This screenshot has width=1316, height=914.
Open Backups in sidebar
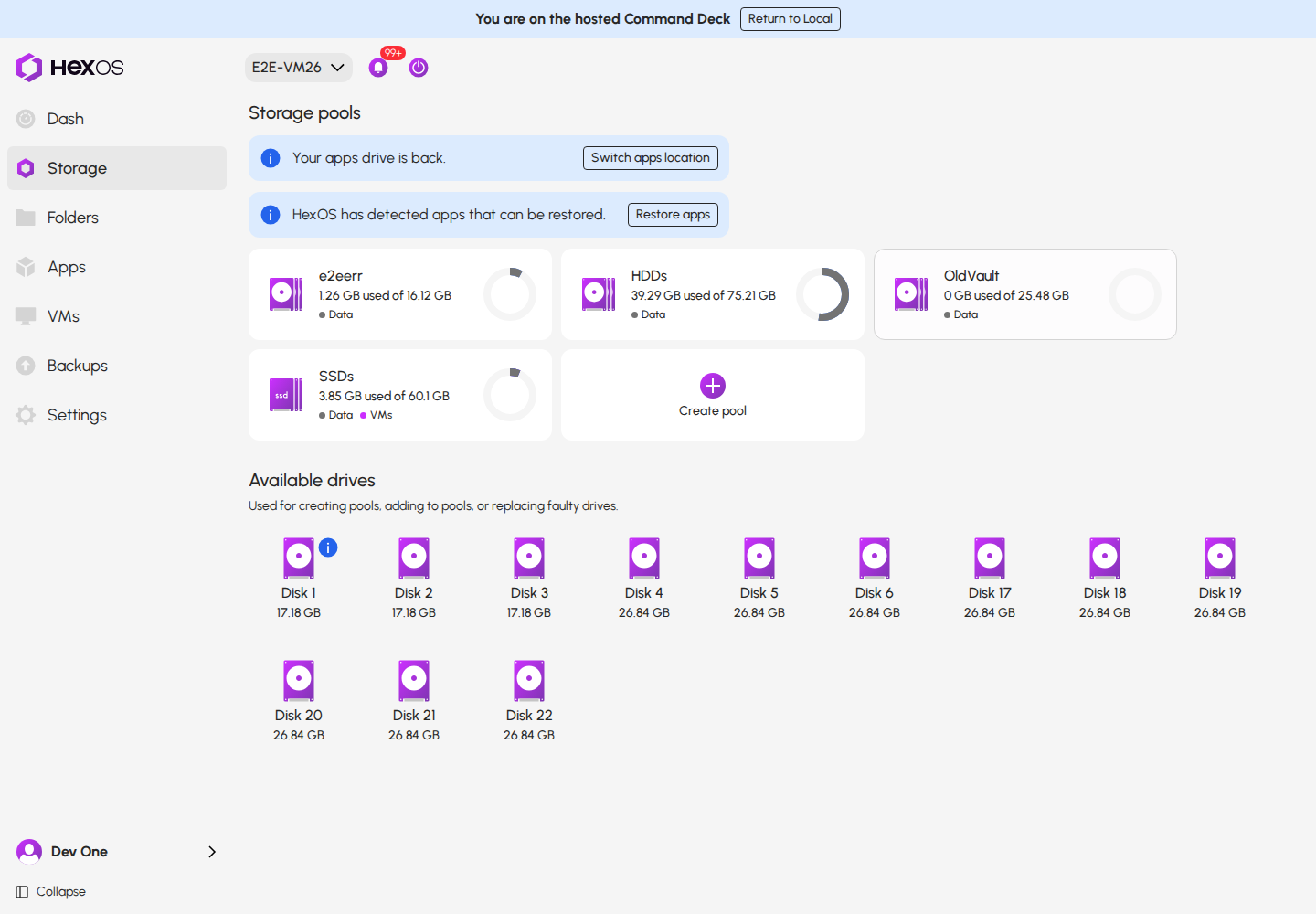(117, 366)
